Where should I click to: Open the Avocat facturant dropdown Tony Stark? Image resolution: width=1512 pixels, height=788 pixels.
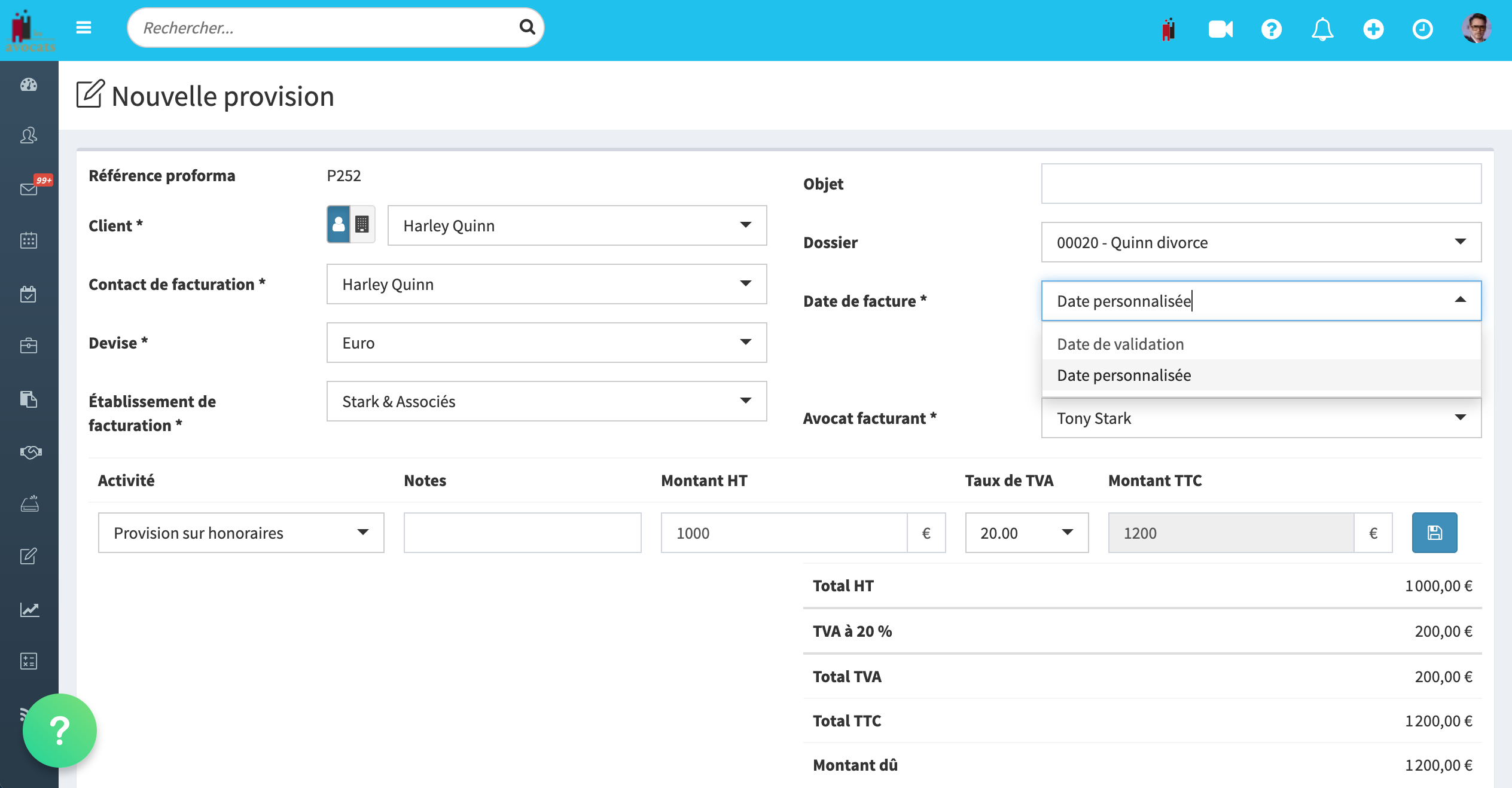pyautogui.click(x=1261, y=418)
